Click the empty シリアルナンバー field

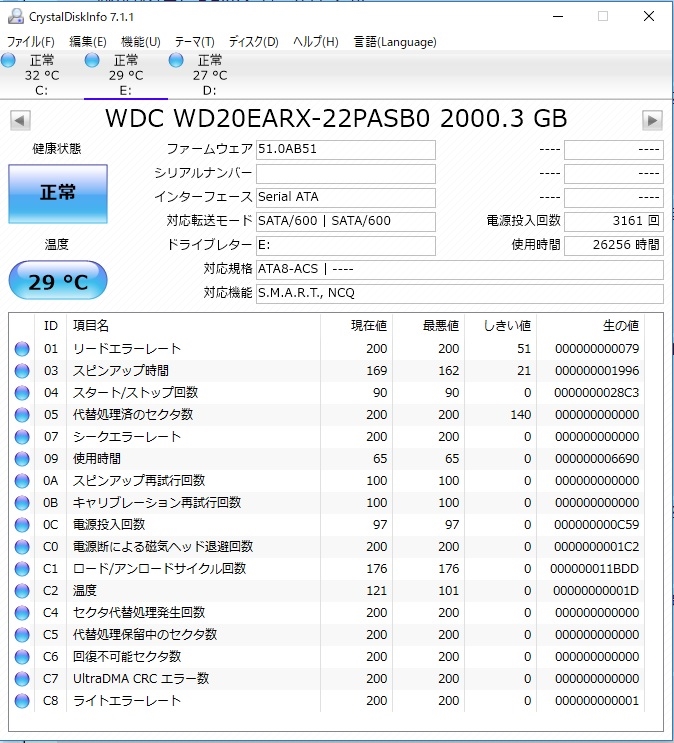(x=346, y=174)
